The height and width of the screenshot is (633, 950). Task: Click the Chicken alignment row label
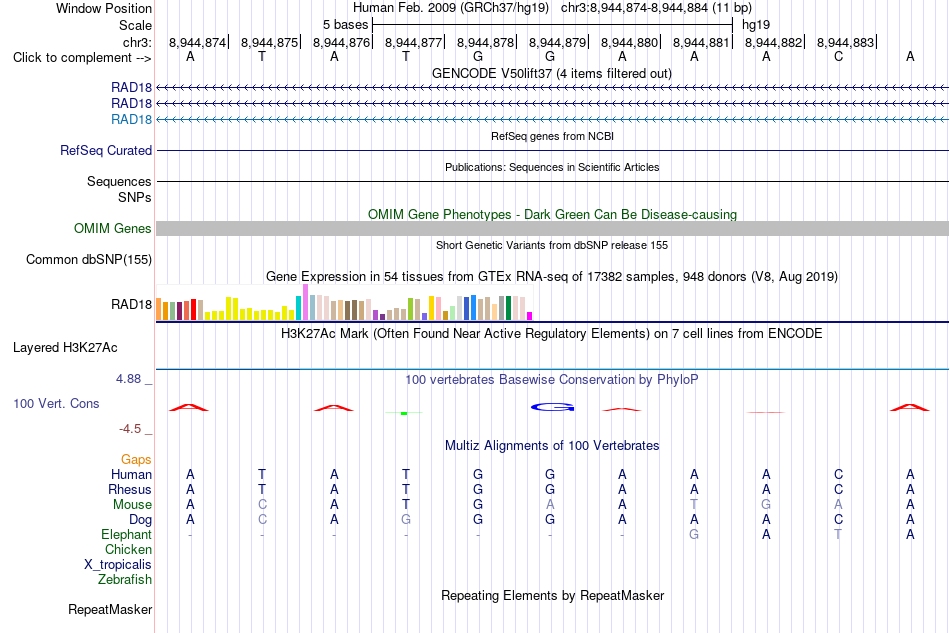pos(128,549)
